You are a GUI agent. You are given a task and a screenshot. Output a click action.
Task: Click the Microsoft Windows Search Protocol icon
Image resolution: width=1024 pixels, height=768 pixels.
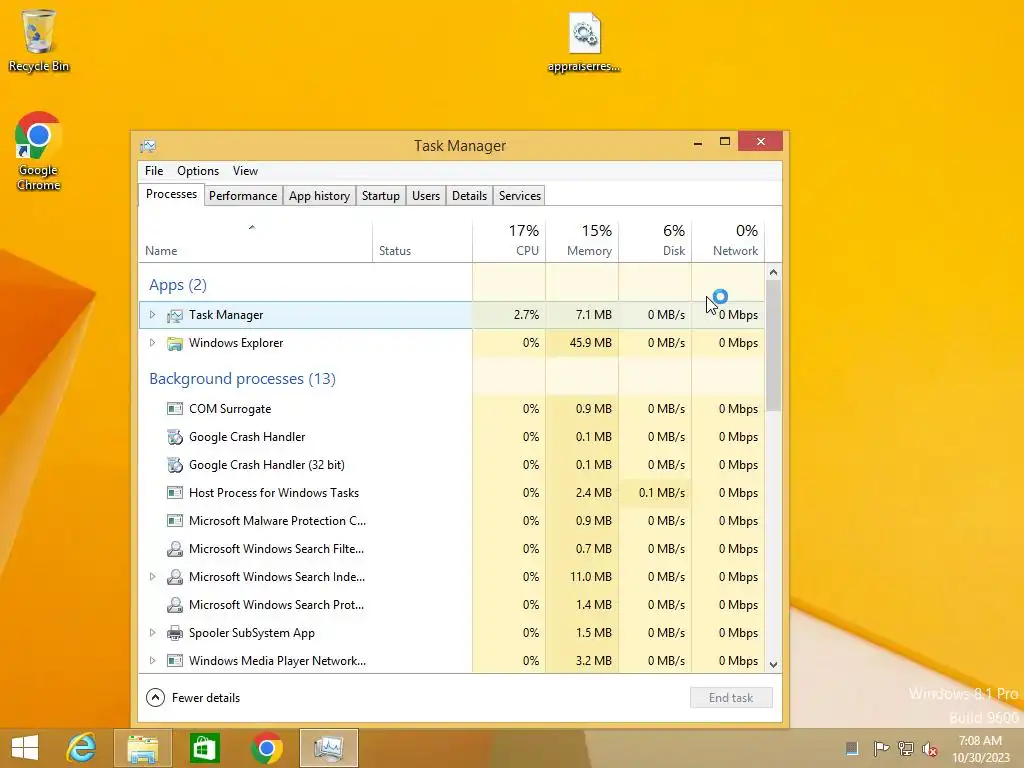tap(174, 605)
